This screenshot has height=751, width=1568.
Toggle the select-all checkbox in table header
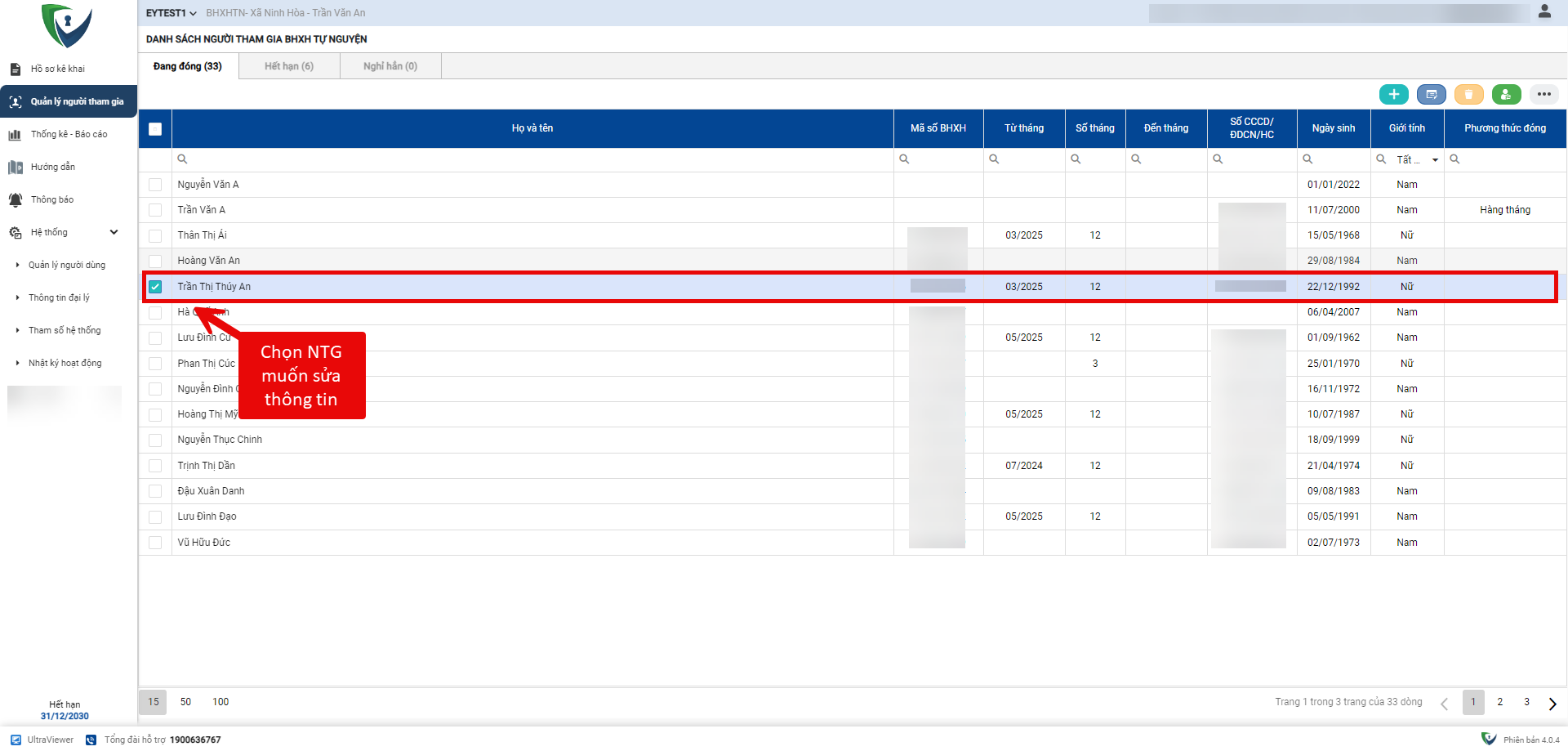[155, 128]
